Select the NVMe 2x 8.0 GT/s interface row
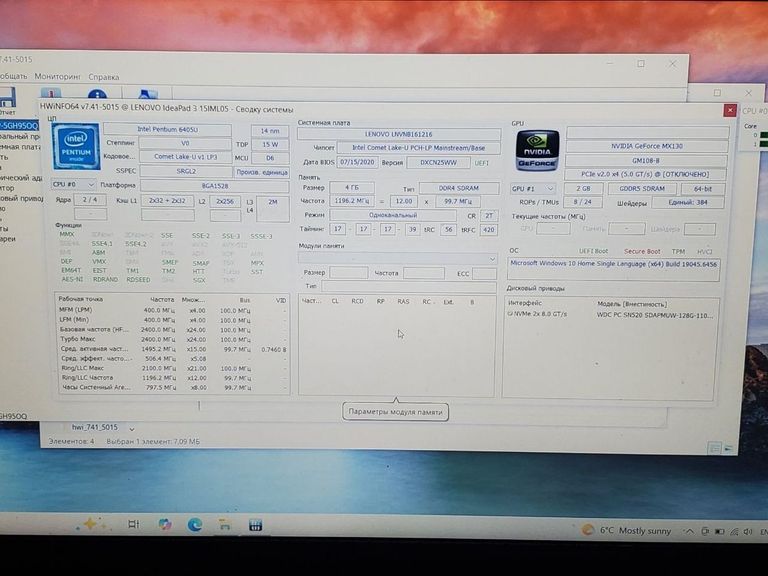 (537, 314)
